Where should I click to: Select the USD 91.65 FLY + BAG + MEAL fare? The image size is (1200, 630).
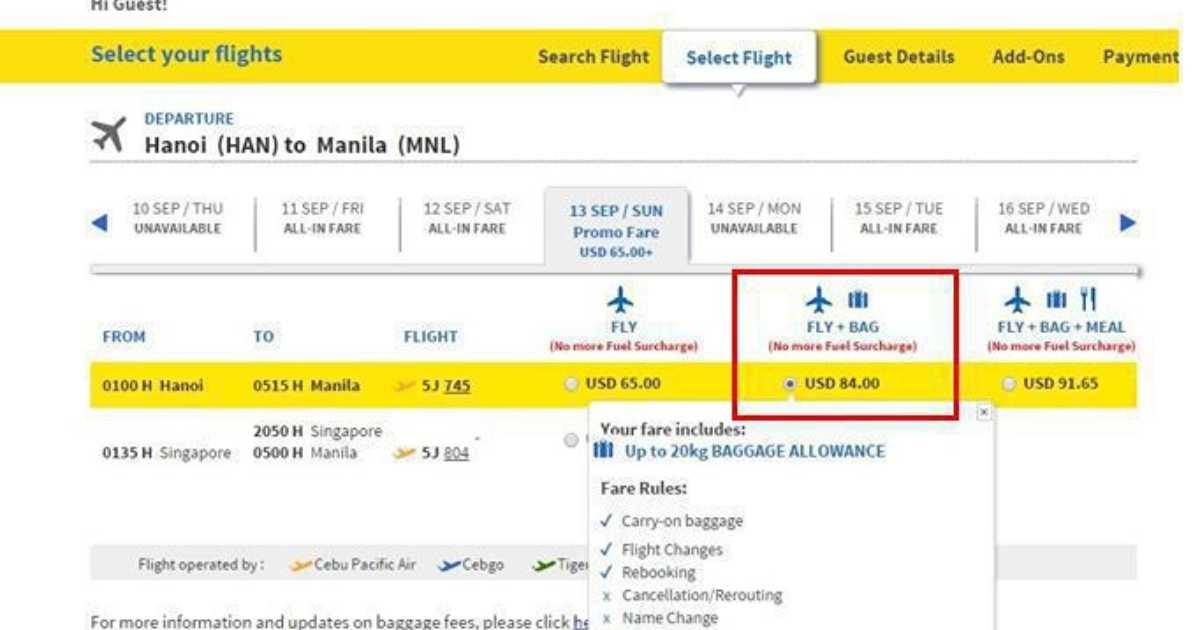click(1009, 384)
